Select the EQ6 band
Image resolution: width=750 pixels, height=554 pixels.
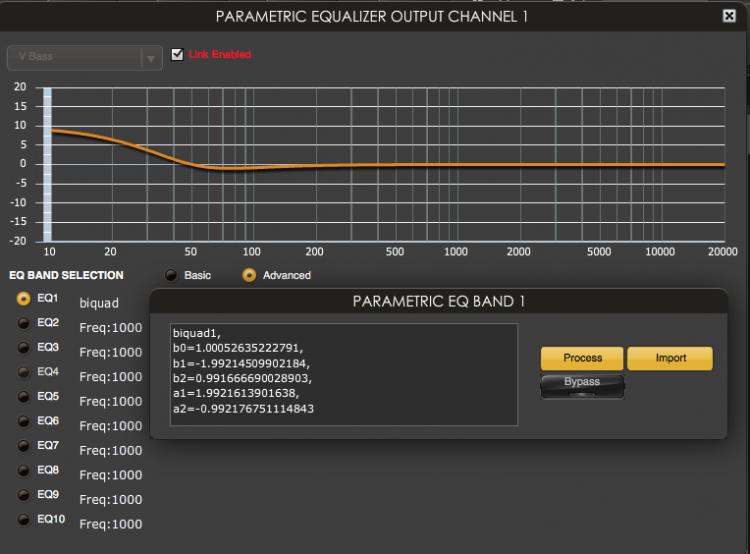coord(23,421)
